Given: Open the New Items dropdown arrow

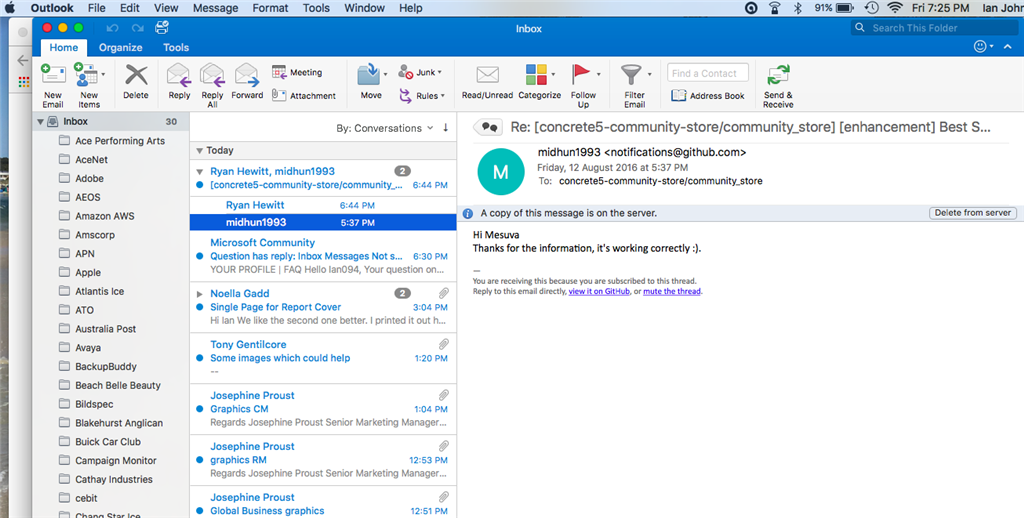Looking at the screenshot, I should 103,74.
